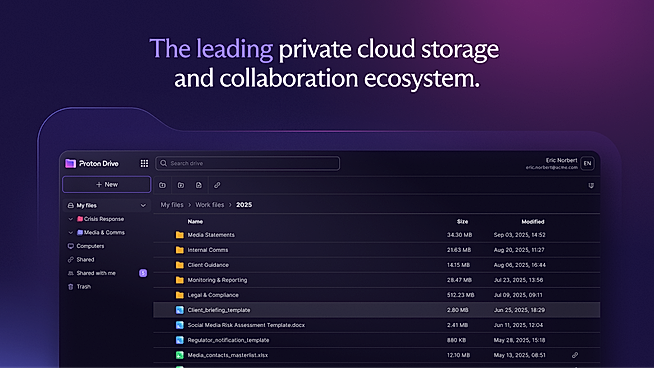The width and height of the screenshot is (654, 368).
Task: Open Shared with me section
Action: point(96,273)
